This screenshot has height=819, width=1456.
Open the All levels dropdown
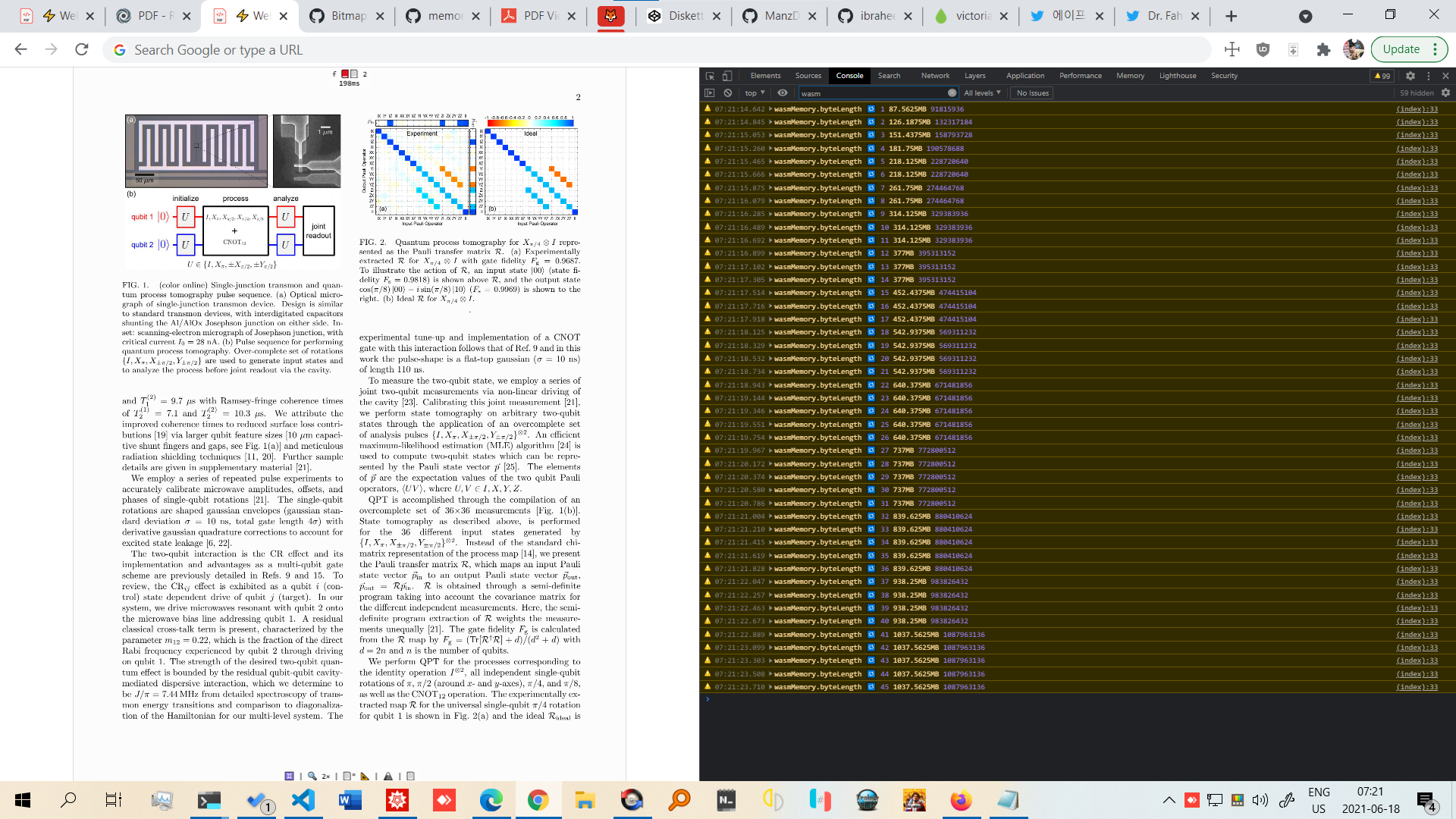click(x=982, y=93)
